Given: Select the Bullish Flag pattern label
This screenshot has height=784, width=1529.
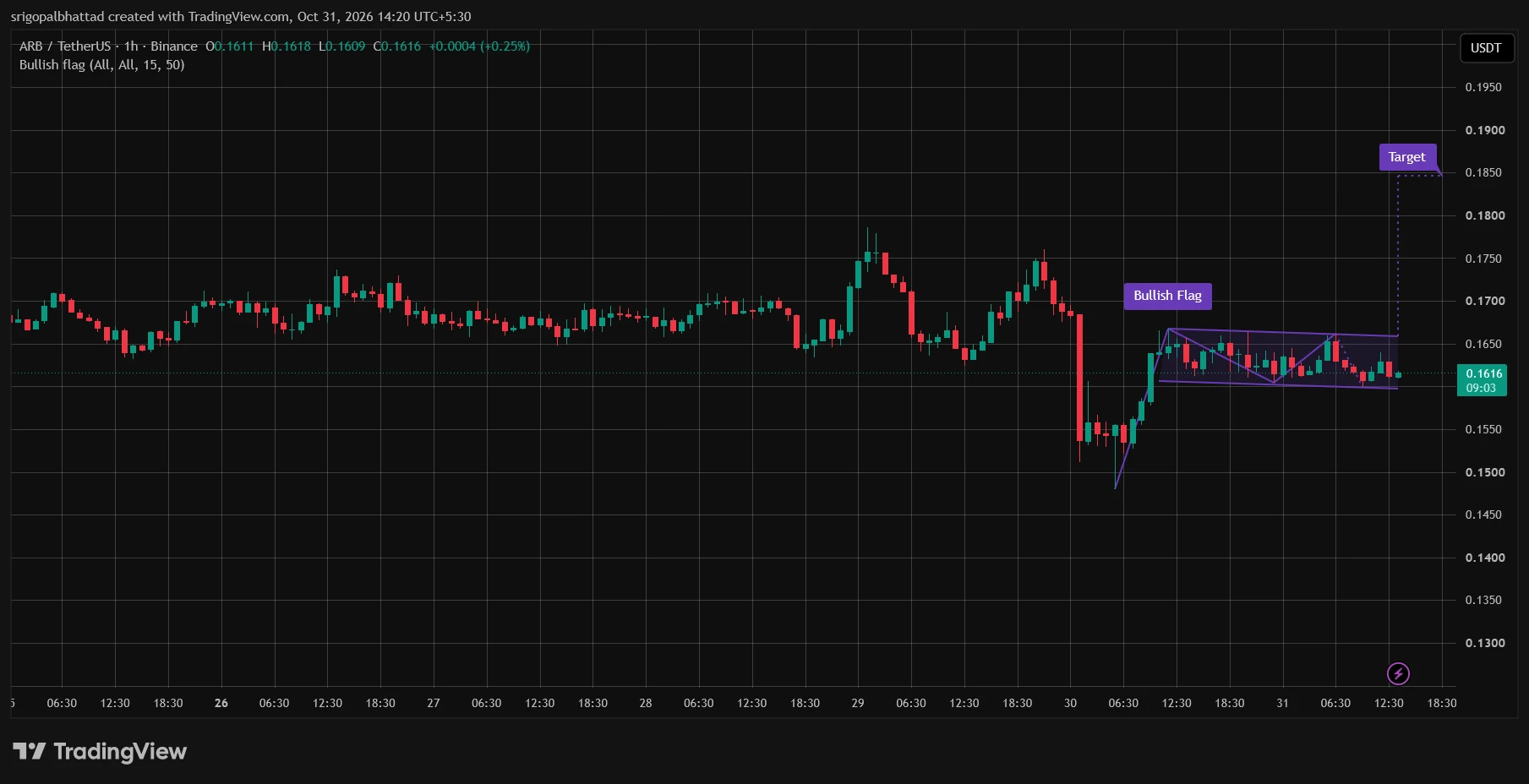Looking at the screenshot, I should tap(1167, 296).
